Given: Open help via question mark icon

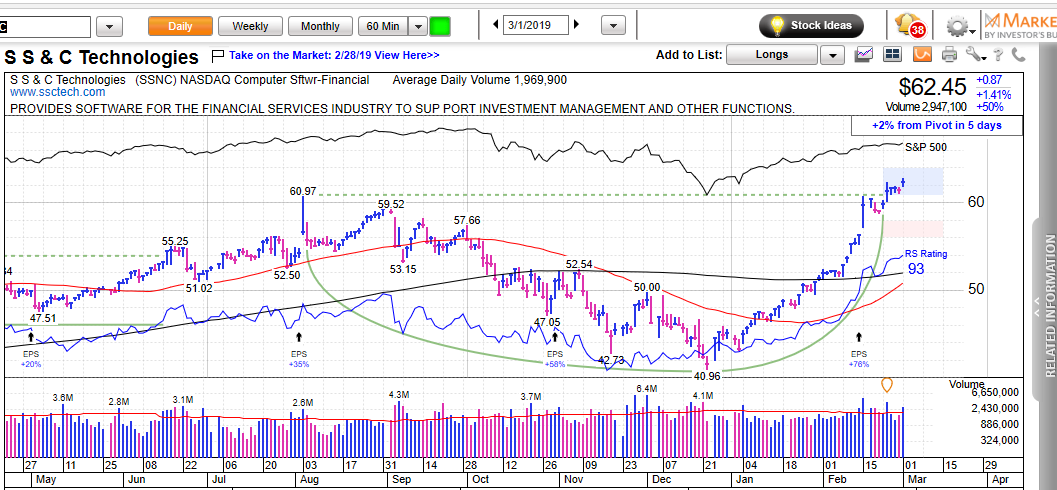Looking at the screenshot, I should 999,55.
